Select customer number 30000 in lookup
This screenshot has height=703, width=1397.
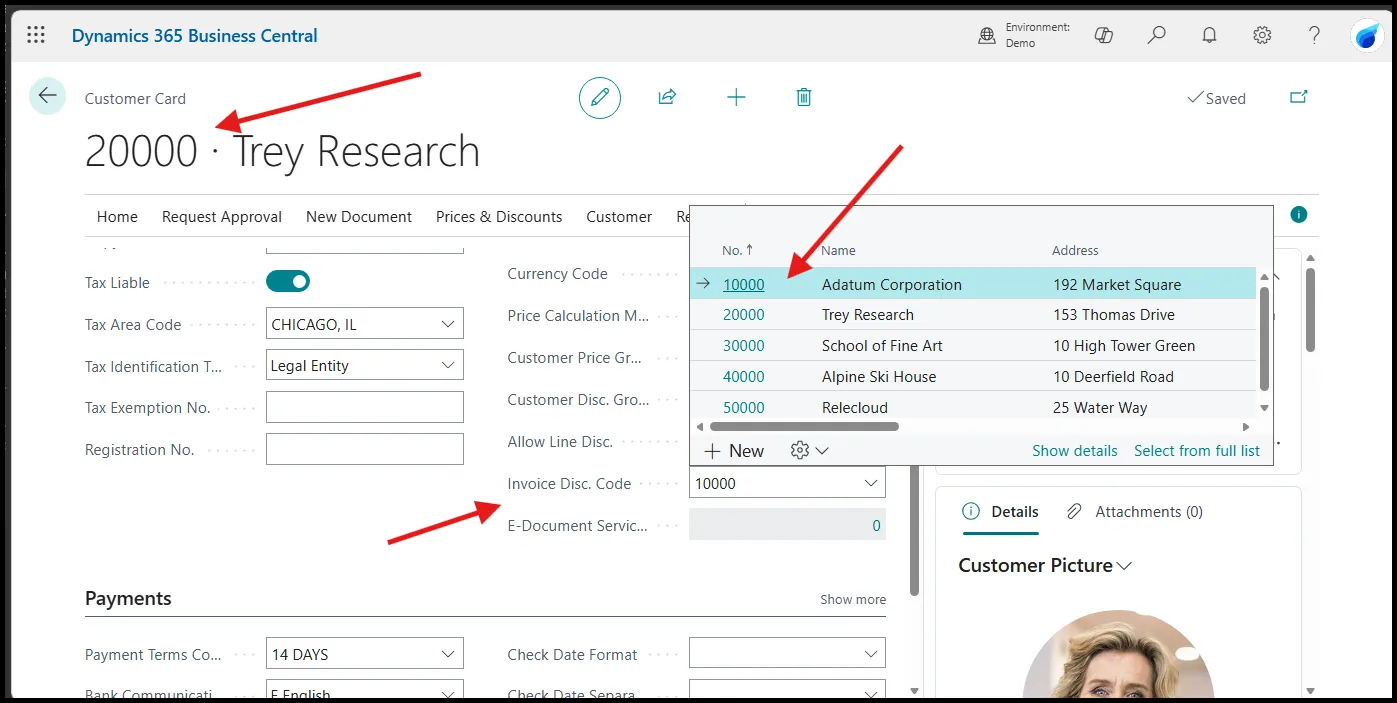(743, 345)
